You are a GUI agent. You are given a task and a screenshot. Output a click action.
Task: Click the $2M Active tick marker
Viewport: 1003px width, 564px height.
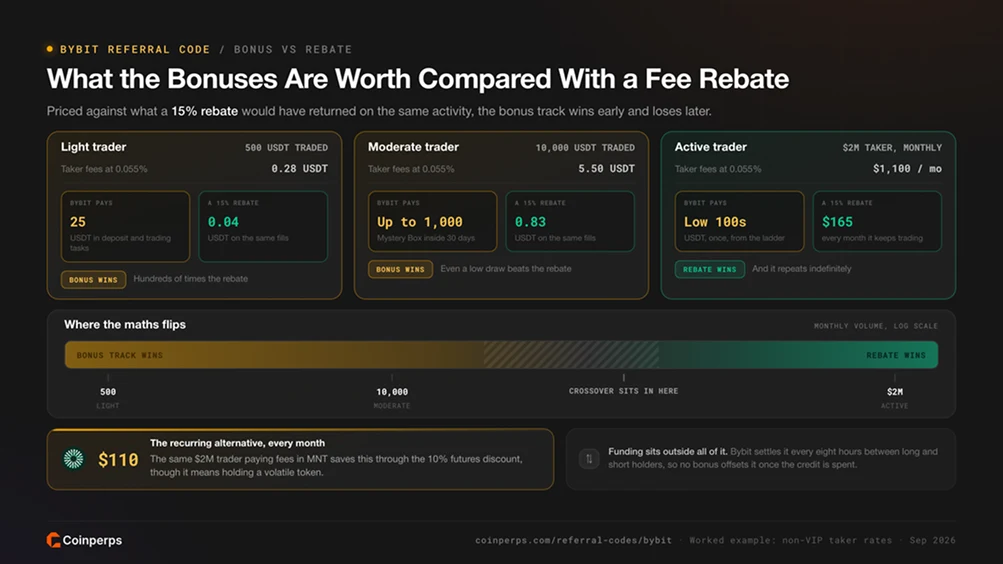point(895,393)
